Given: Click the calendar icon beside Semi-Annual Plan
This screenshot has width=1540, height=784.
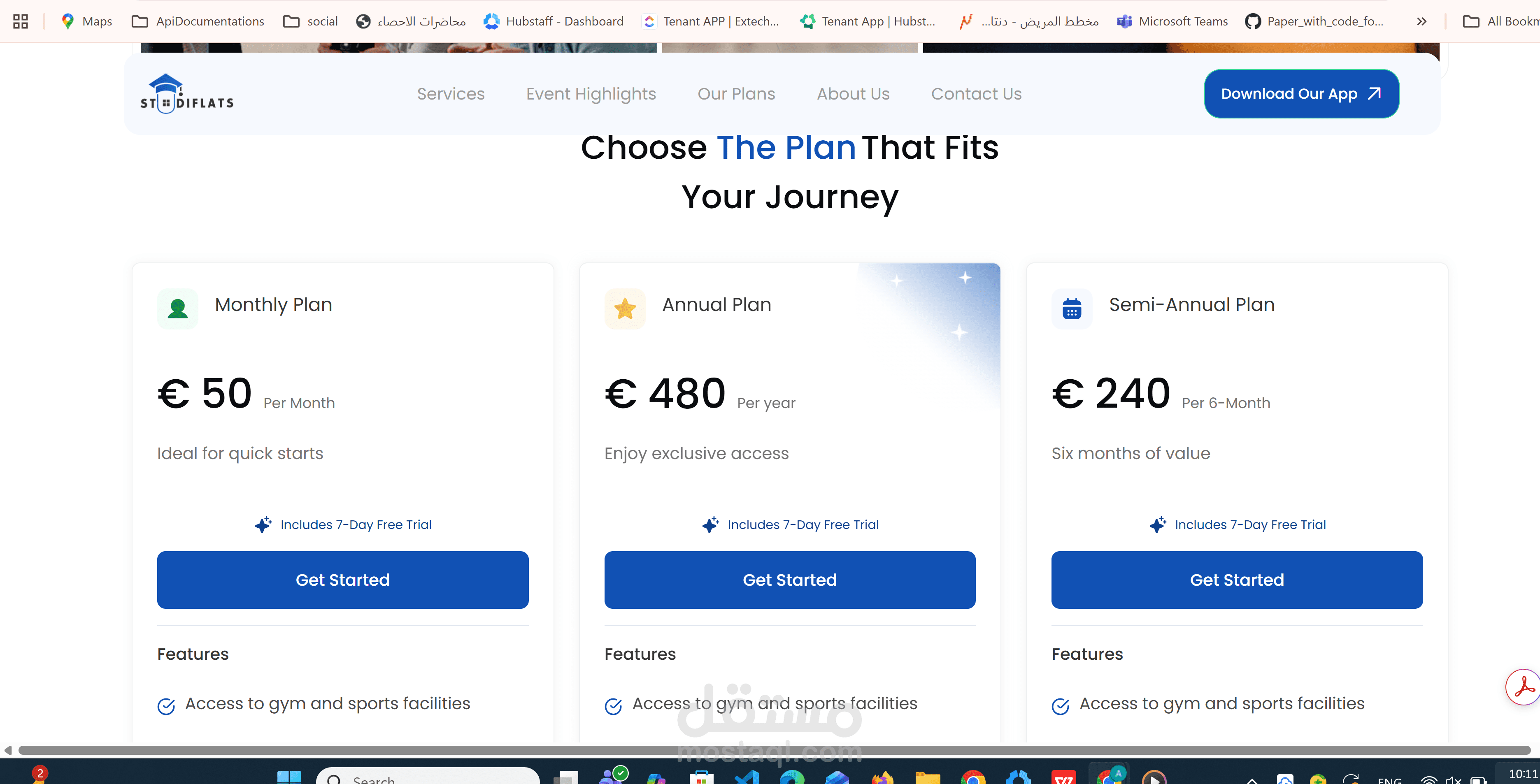Looking at the screenshot, I should coord(1071,308).
